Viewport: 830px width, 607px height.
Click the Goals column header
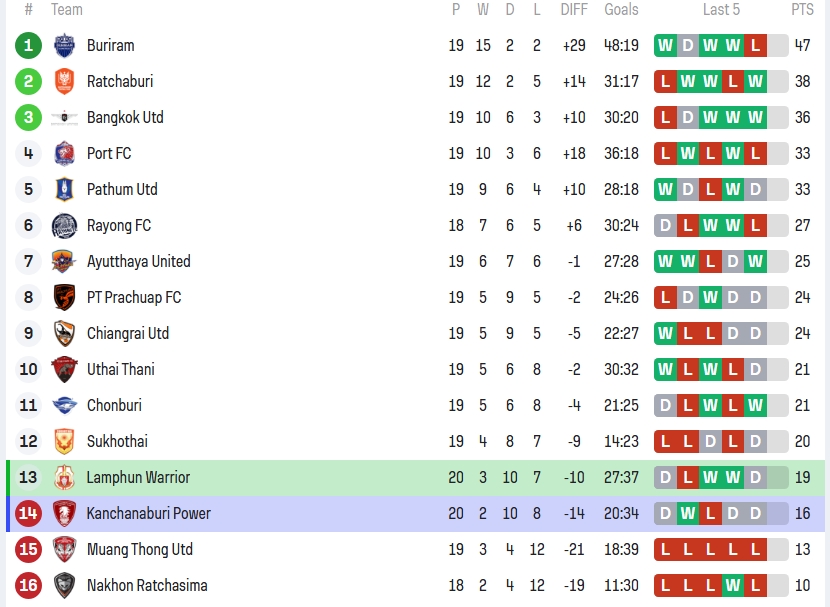pos(621,9)
